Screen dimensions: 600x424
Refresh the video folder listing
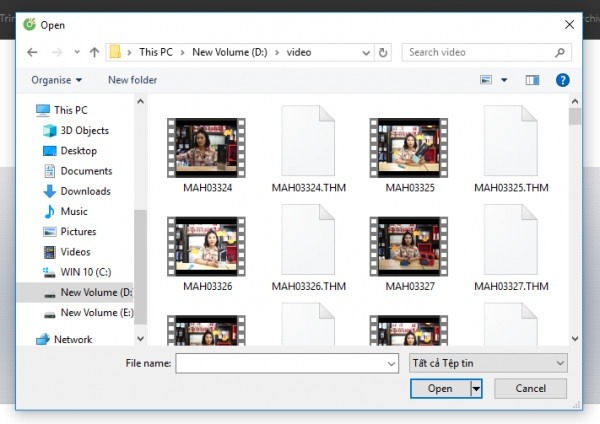pos(383,52)
